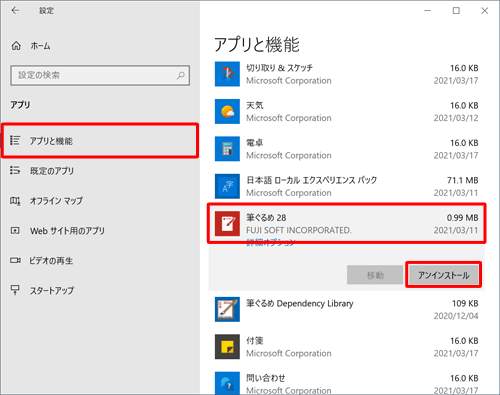The width and height of the screenshot is (500, 395).
Task: Open the 詳細オプション link
Action: point(271,242)
